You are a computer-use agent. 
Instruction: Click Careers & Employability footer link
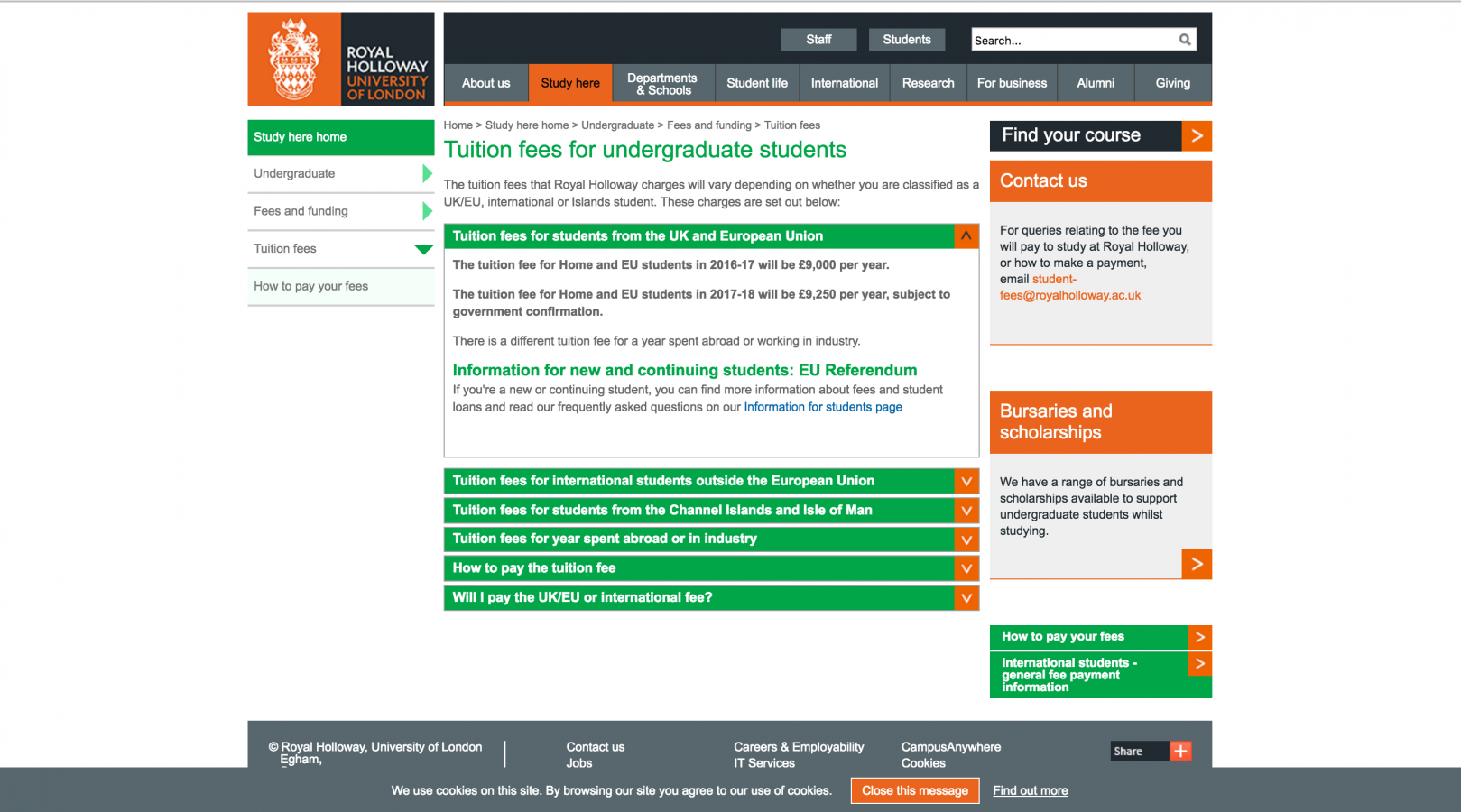coord(799,747)
